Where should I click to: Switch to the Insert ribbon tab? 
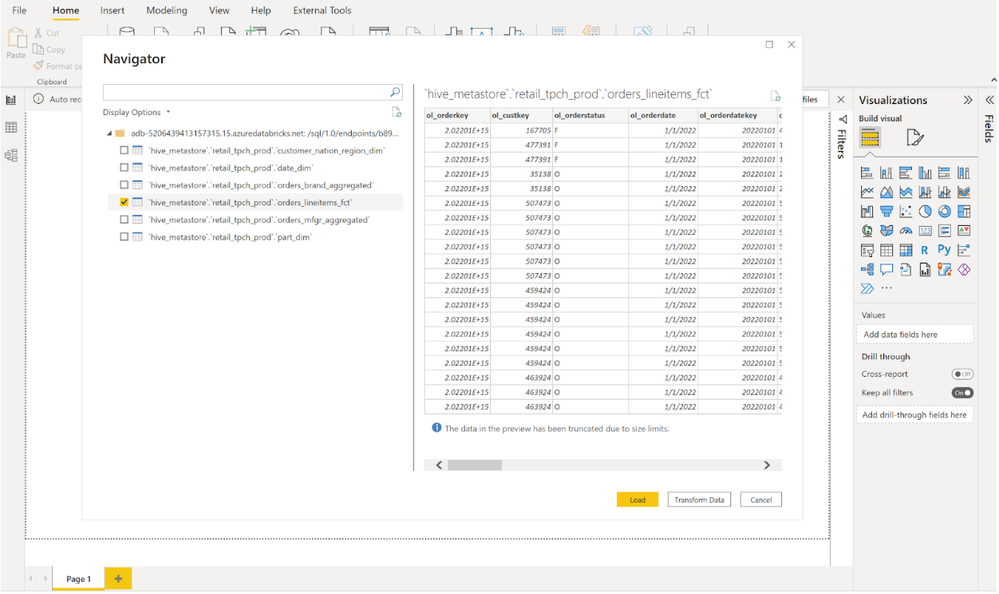[x=112, y=10]
